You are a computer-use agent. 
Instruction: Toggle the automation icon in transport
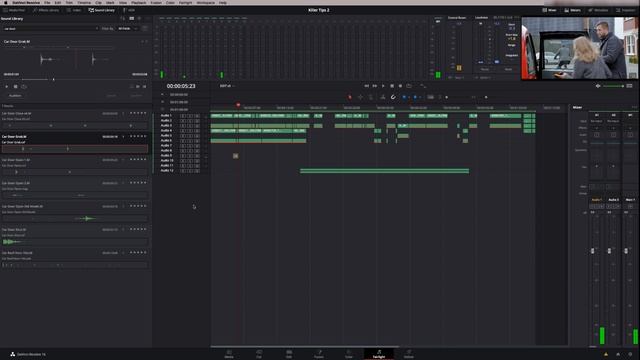coord(423,86)
